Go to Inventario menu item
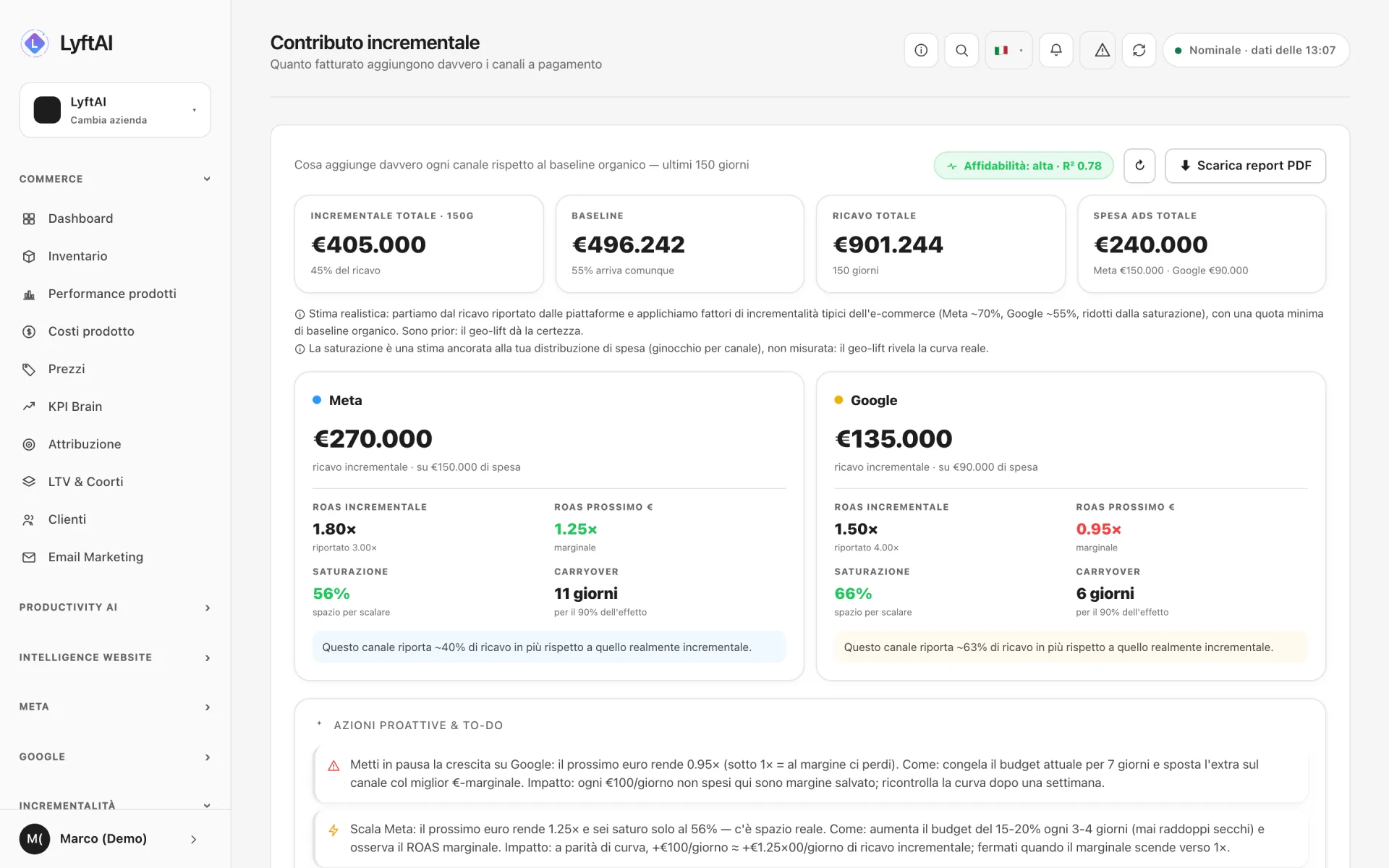This screenshot has height=868, width=1389. pyautogui.click(x=77, y=256)
